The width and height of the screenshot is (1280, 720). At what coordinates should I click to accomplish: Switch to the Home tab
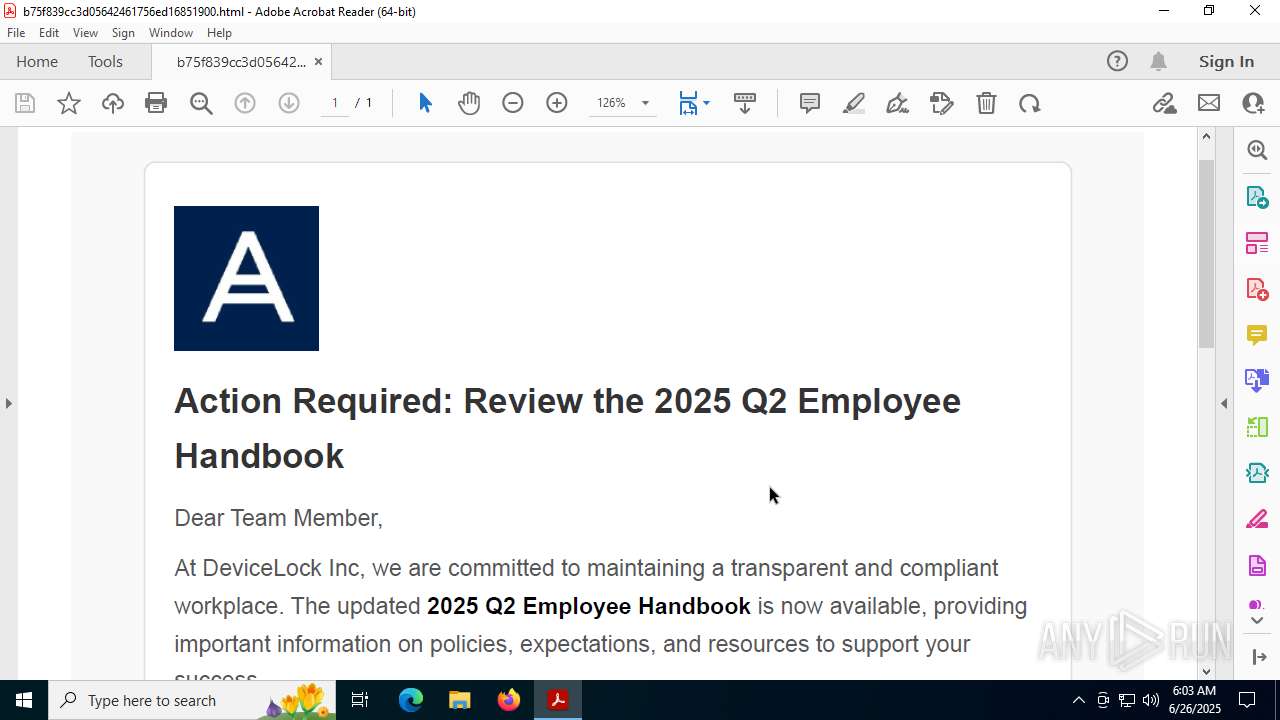coord(37,61)
